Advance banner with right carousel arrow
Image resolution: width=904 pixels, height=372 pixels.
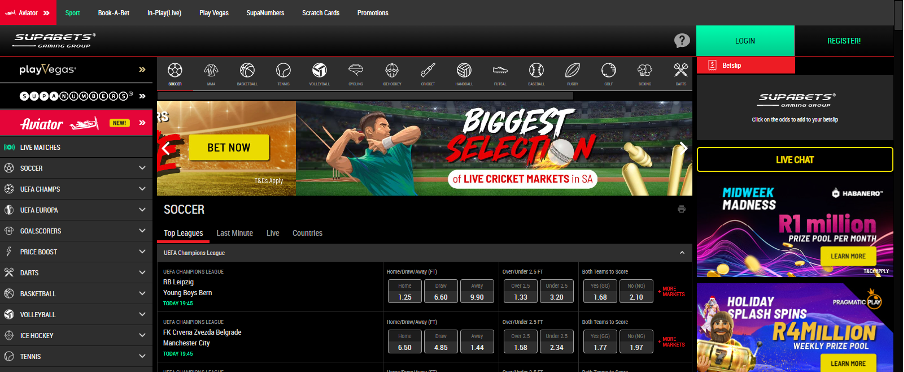coord(684,148)
